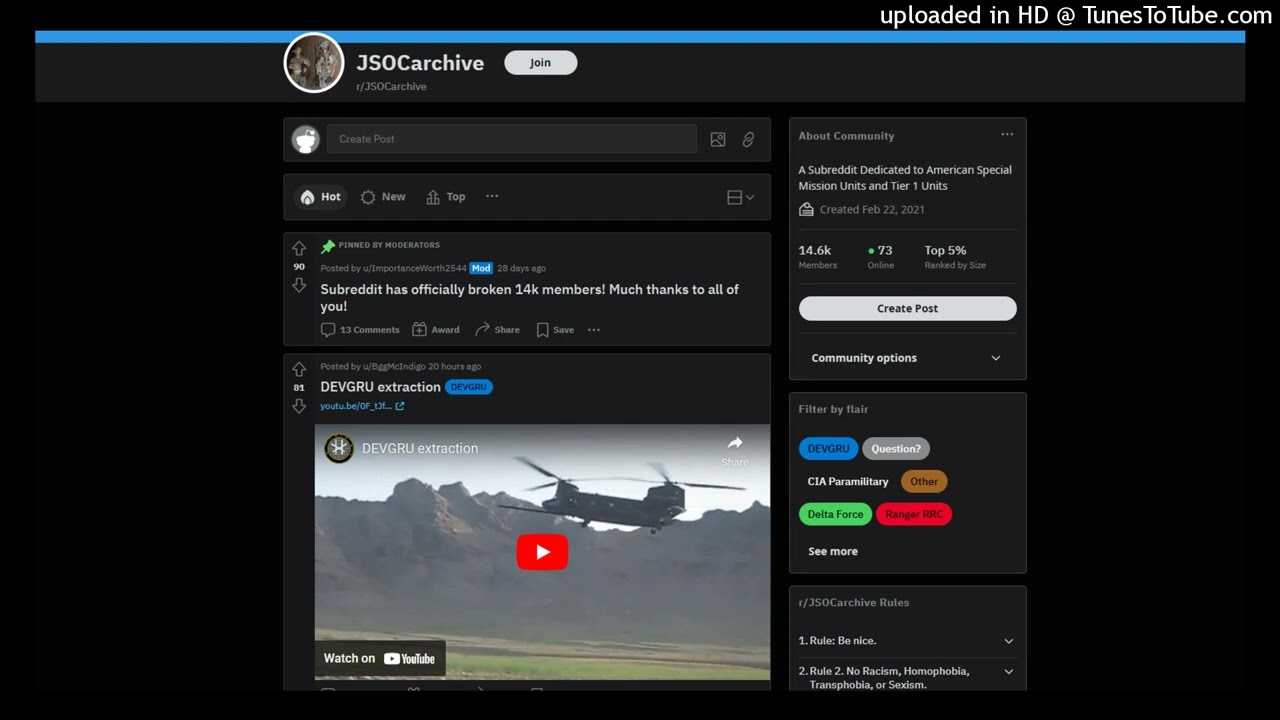
Task: Click Top 5% Ranked by Size
Action: tap(955, 256)
